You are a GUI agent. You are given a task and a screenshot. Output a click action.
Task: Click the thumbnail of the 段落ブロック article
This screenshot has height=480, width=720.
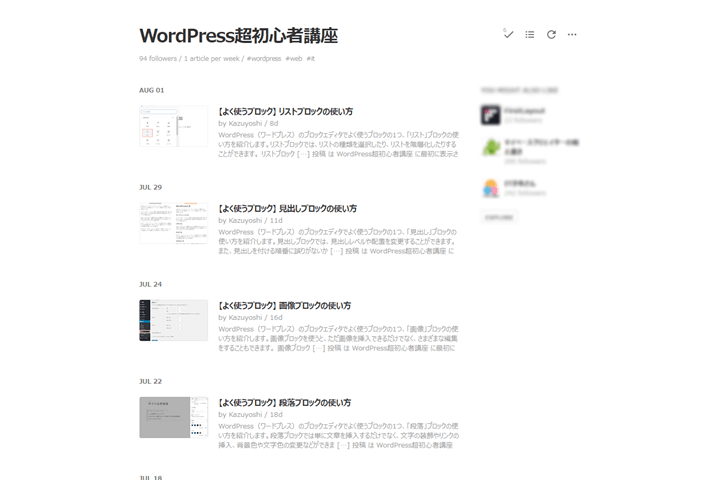(174, 418)
